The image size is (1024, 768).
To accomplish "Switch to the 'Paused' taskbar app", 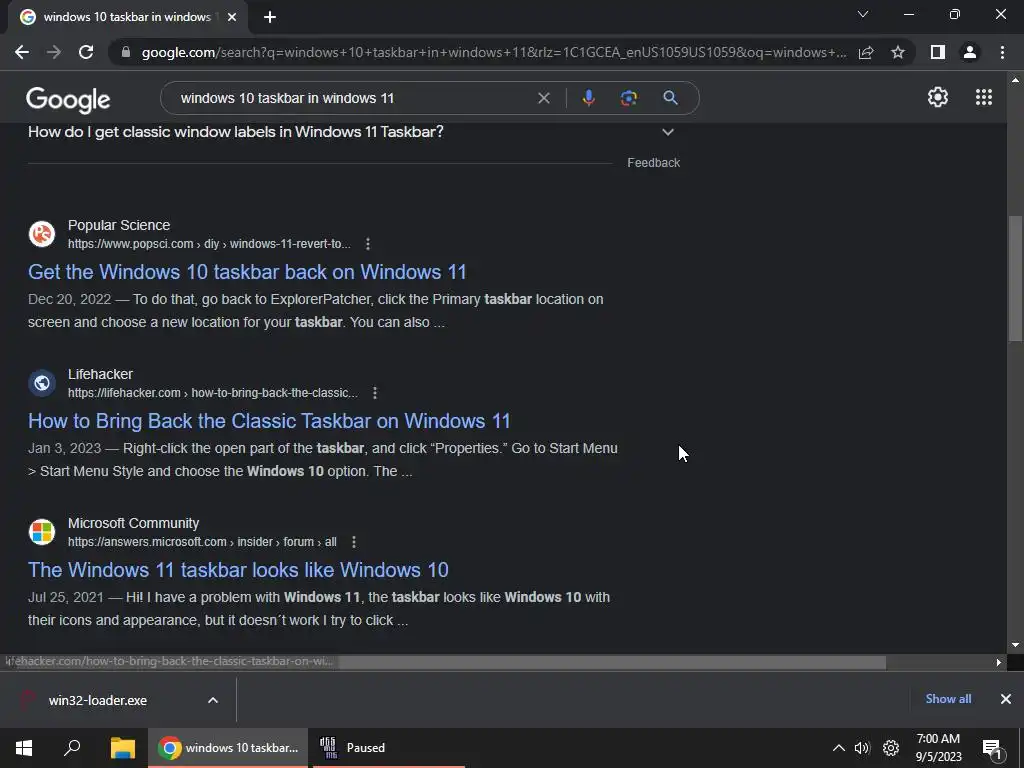I will pyautogui.click(x=389, y=748).
